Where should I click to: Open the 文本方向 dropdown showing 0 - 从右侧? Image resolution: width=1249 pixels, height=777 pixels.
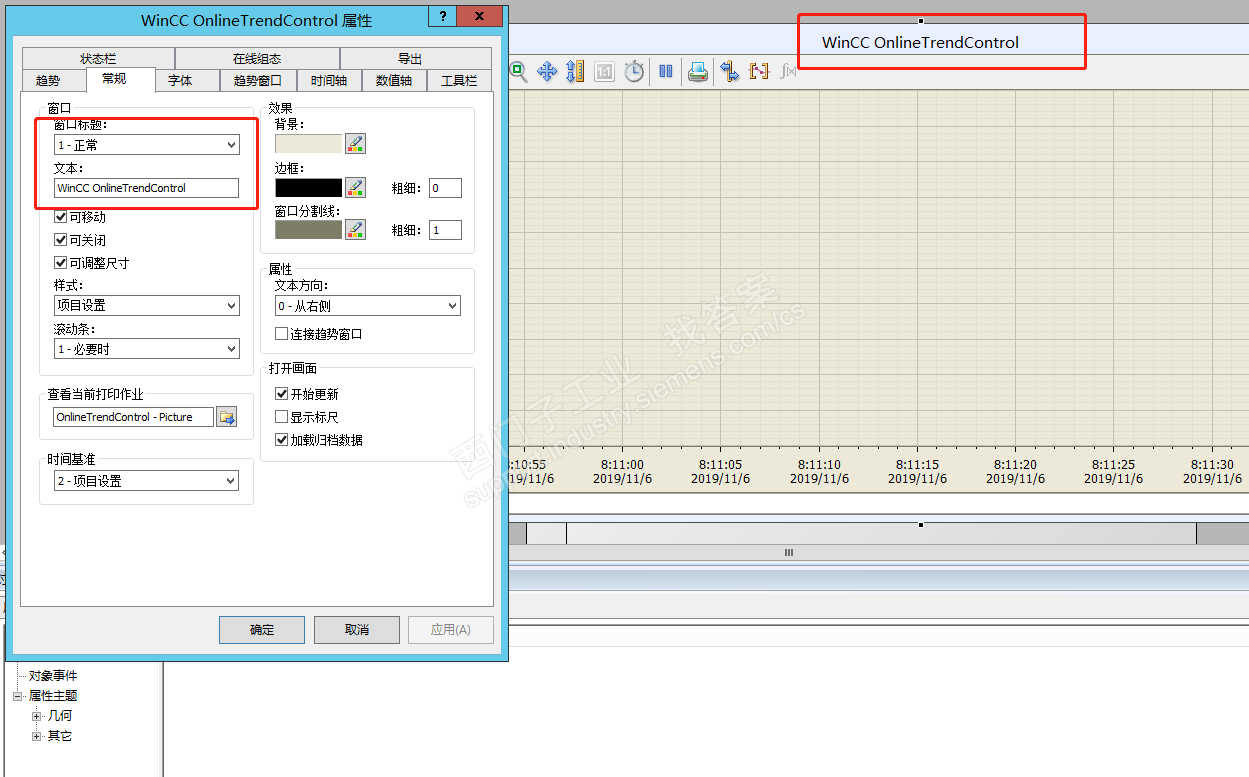[368, 306]
